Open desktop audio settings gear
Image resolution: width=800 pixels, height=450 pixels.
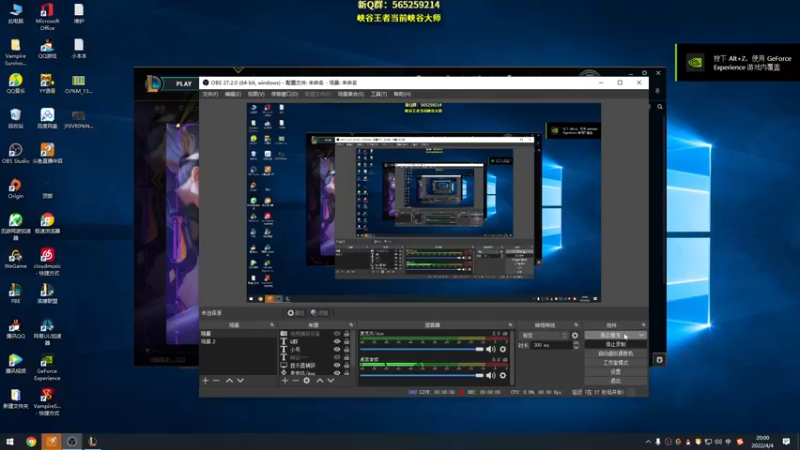coord(503,376)
